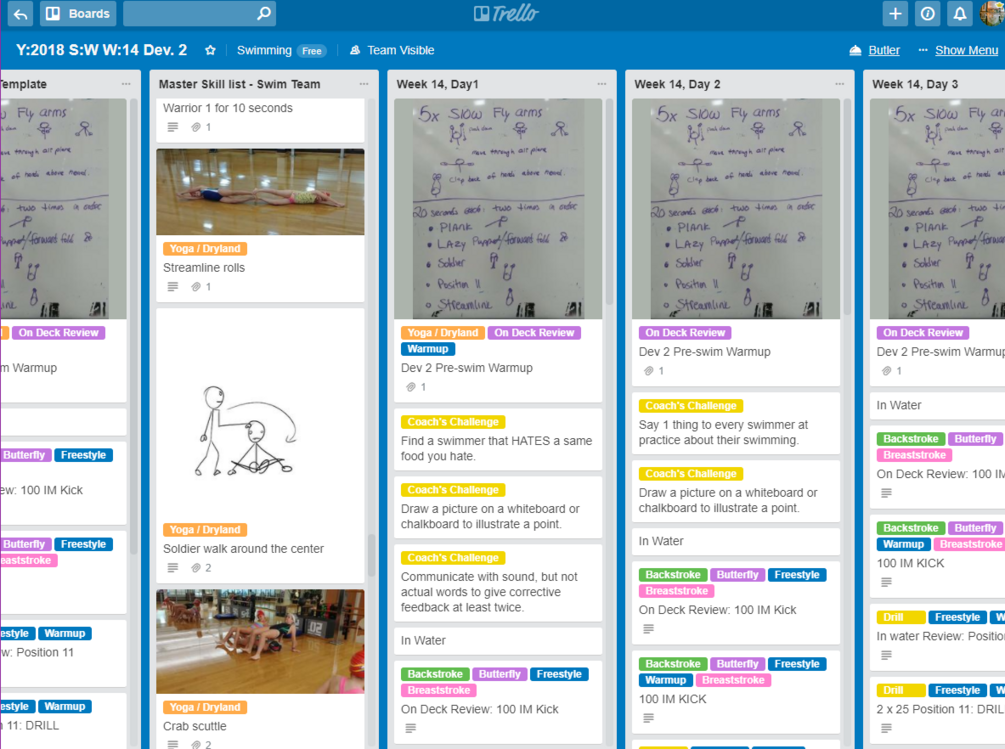Click the Week 14, Day1 list scrollbar
The height and width of the screenshot is (749, 1005).
click(x=609, y=201)
